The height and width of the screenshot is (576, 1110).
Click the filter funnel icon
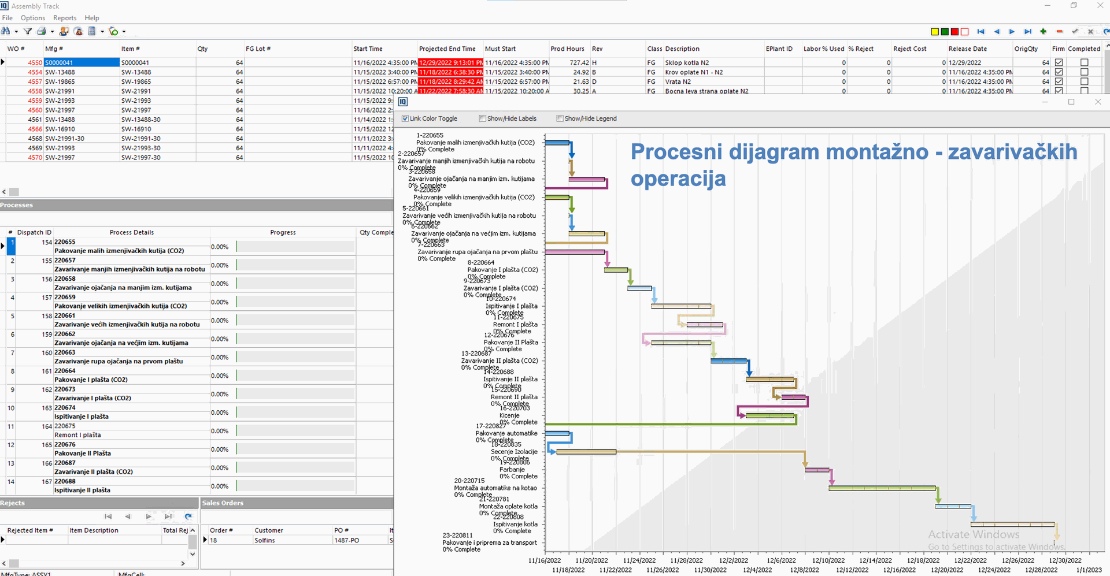(x=28, y=31)
